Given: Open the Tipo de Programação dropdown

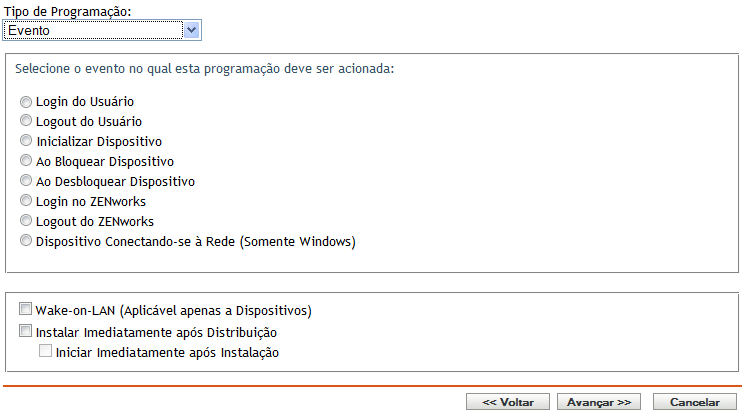Looking at the screenshot, I should click(95, 31).
